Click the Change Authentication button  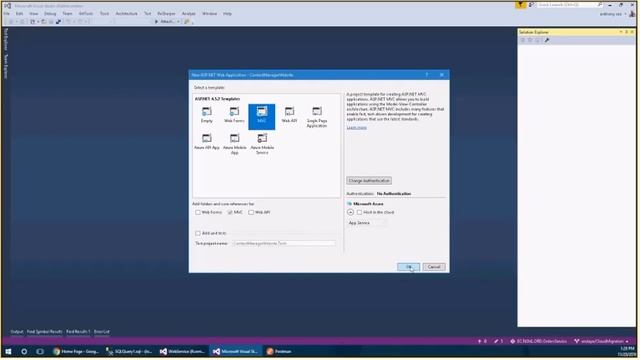[369, 180]
